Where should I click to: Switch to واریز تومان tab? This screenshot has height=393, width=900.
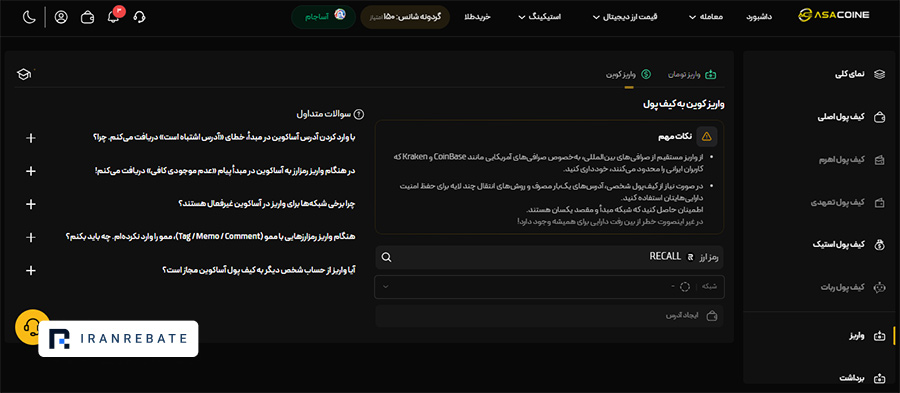coord(692,74)
